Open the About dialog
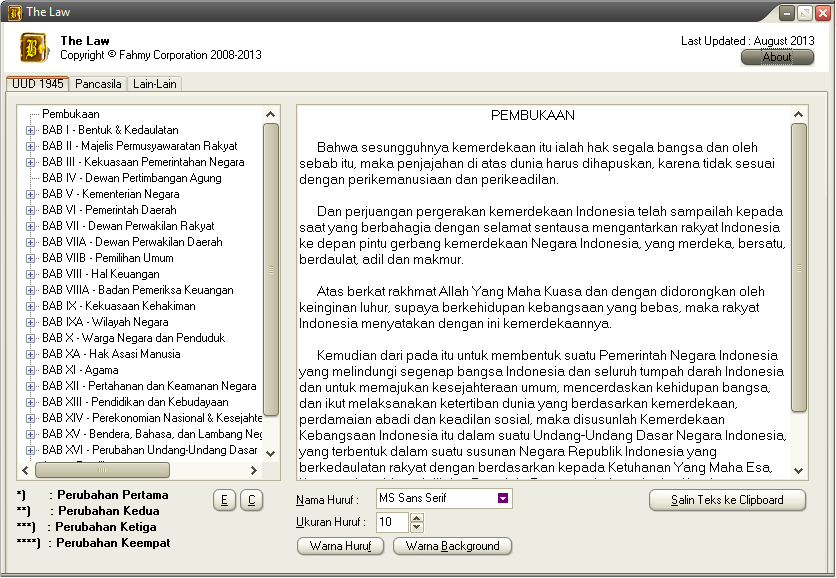The width and height of the screenshot is (836, 578). pyautogui.click(x=777, y=57)
